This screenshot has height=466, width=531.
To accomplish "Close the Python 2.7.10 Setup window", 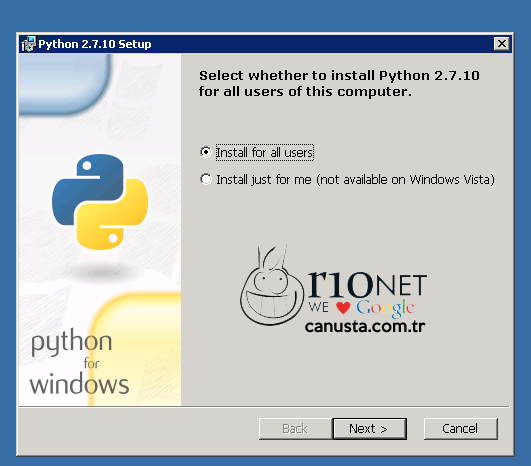I will pyautogui.click(x=502, y=44).
